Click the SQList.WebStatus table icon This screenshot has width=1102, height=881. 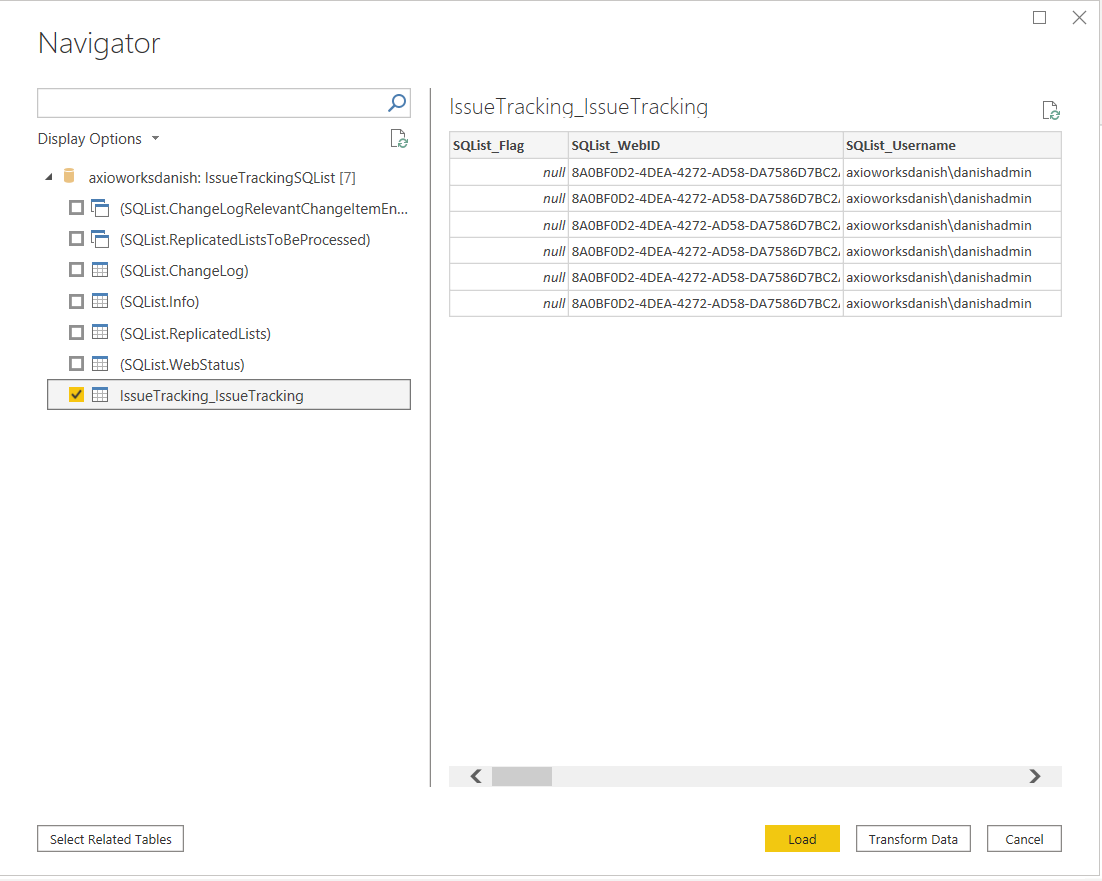pyautogui.click(x=100, y=364)
